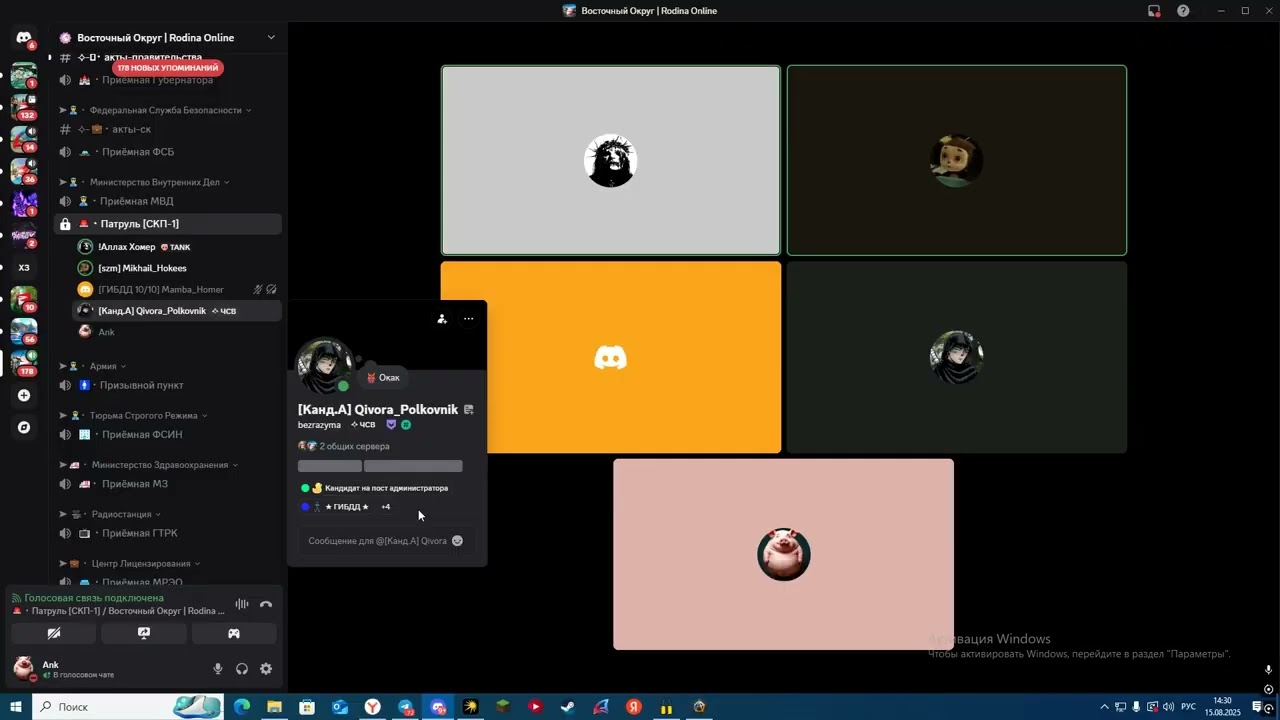
Task: Show the +4 additional roles in profile
Action: coord(386,507)
